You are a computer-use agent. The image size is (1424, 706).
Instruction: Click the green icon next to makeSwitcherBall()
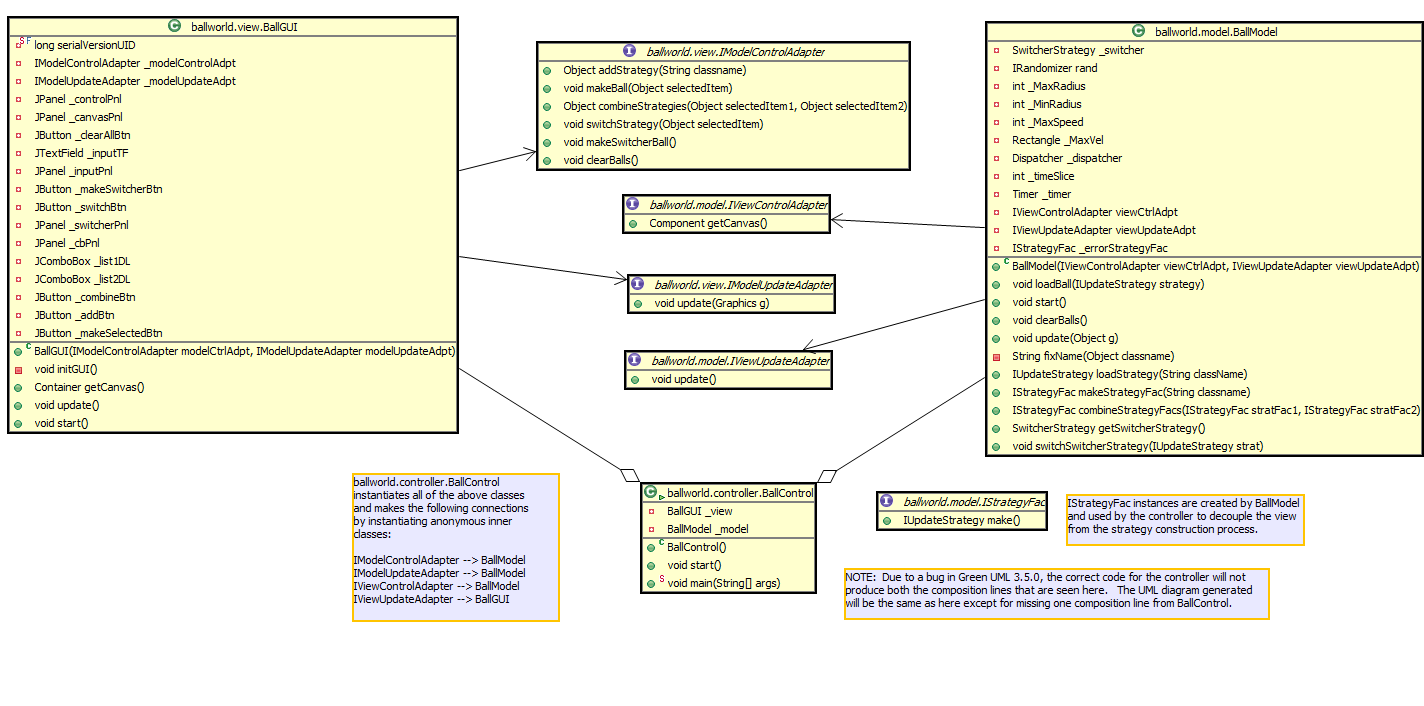pyautogui.click(x=548, y=143)
